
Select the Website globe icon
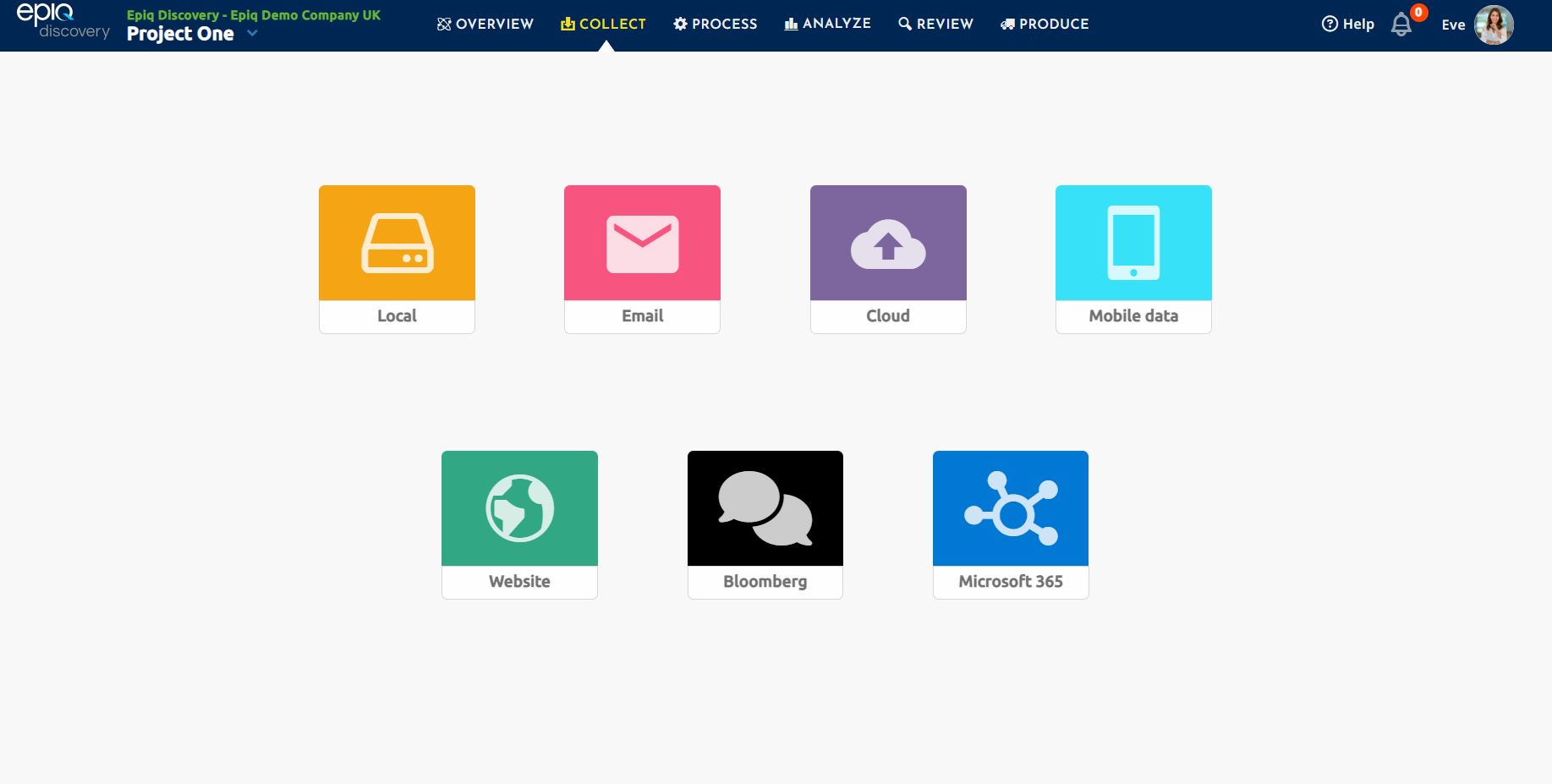point(519,508)
